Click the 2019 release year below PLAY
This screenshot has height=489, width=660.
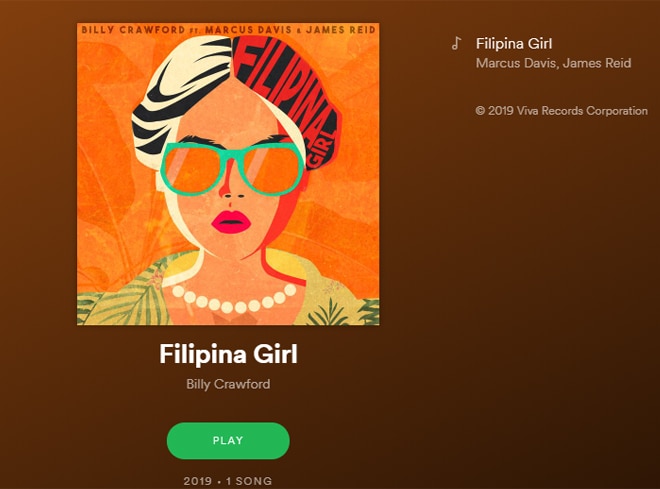click(x=197, y=481)
